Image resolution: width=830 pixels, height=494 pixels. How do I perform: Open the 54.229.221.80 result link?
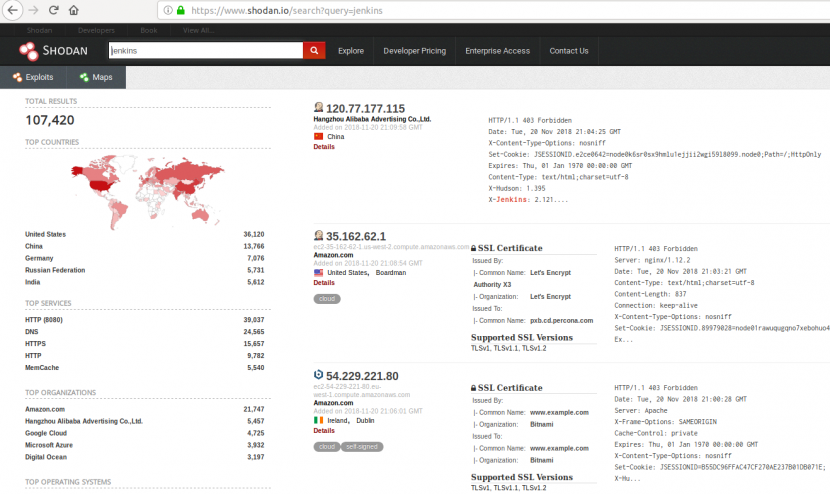click(x=361, y=376)
